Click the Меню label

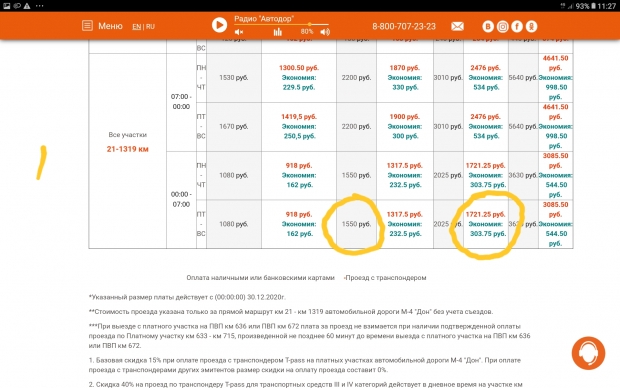[x=110, y=26]
